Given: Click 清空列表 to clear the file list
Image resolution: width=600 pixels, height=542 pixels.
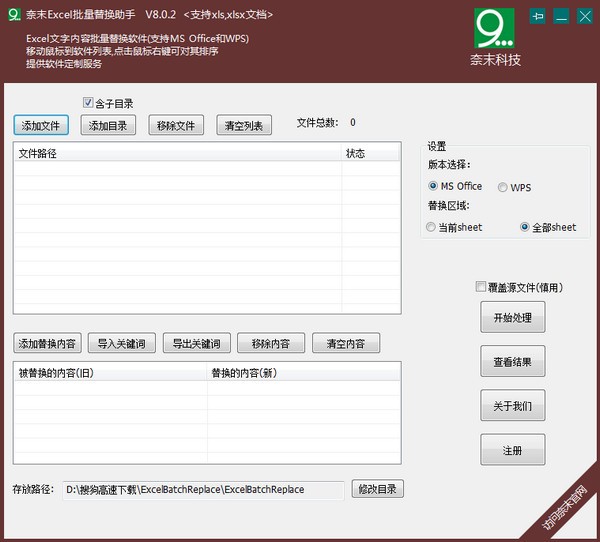Looking at the screenshot, I should [x=244, y=126].
